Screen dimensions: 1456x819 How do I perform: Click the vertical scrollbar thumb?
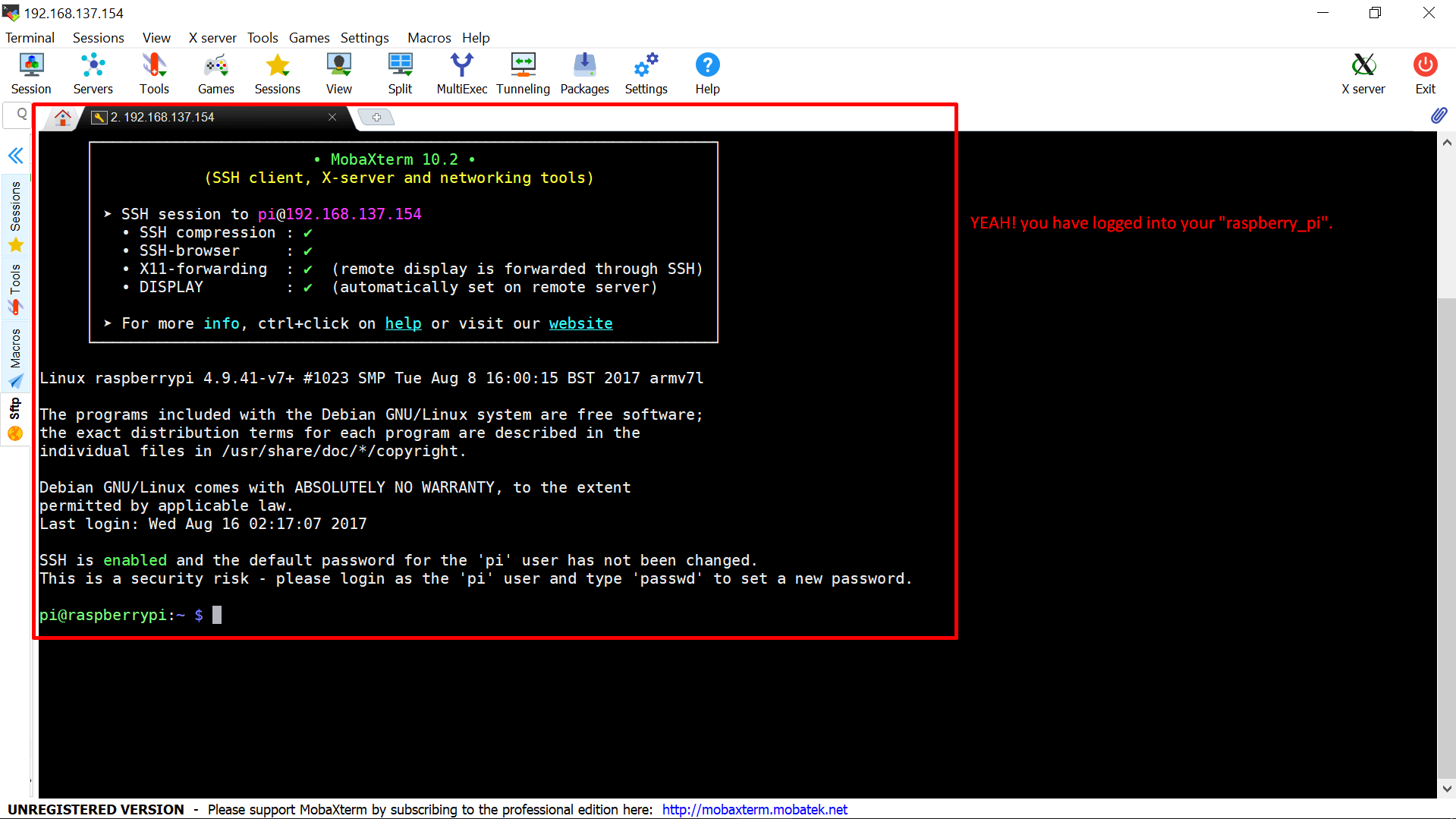(x=1446, y=539)
